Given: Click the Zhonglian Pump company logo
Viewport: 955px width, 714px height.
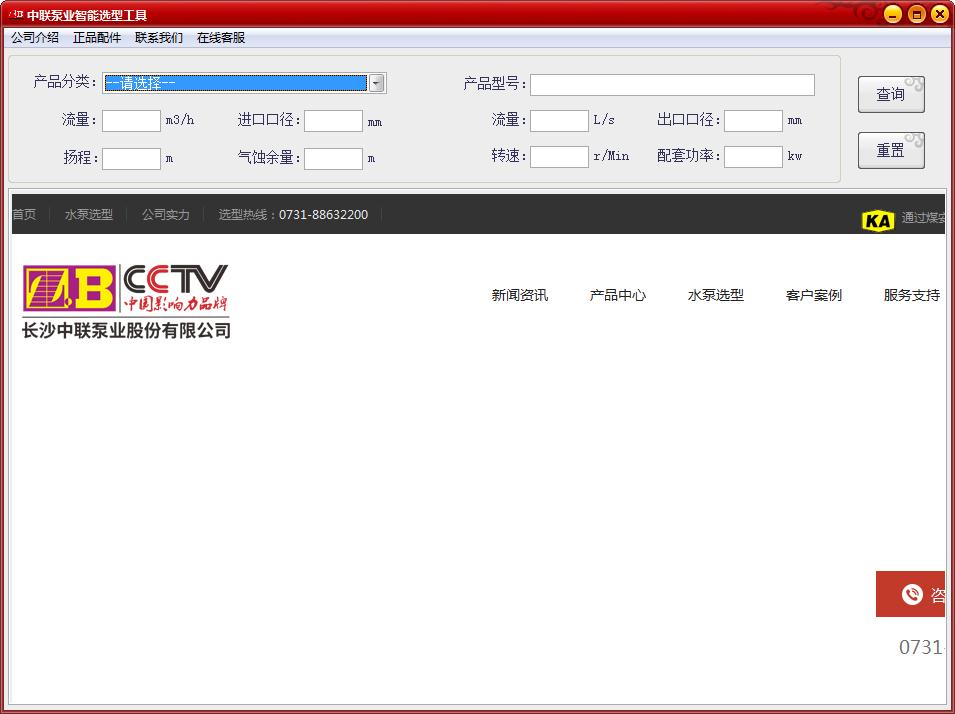Looking at the screenshot, I should [x=126, y=300].
